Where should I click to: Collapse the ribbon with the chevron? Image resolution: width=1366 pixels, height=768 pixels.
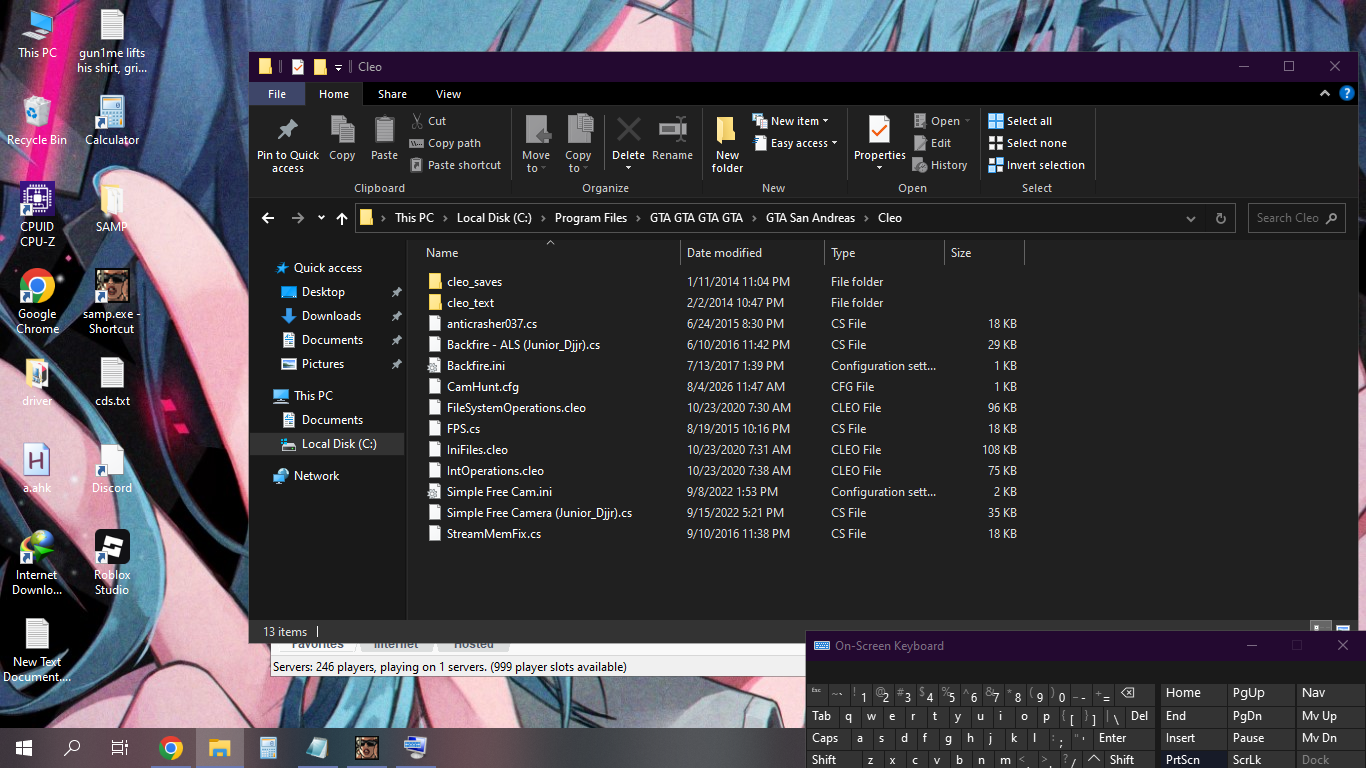pyautogui.click(x=1323, y=94)
